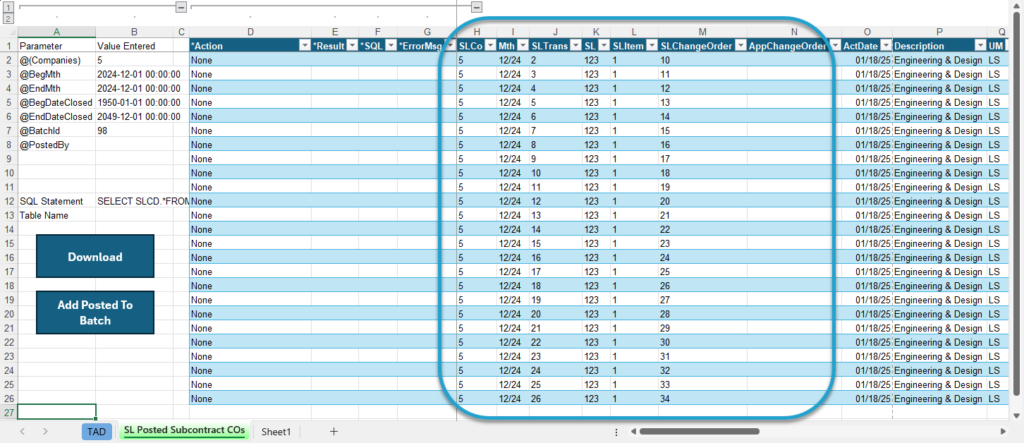Image resolution: width=1024 pixels, height=443 pixels.
Task: Go to next sheet arrow
Action: click(45, 431)
